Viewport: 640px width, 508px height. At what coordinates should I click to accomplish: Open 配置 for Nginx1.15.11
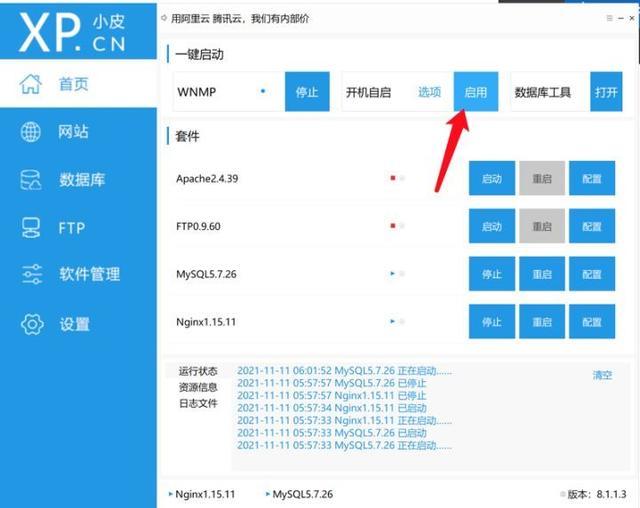592,322
